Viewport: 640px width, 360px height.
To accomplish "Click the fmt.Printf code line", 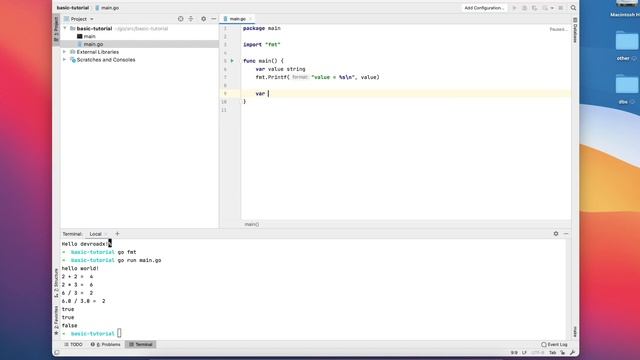I will 318,77.
